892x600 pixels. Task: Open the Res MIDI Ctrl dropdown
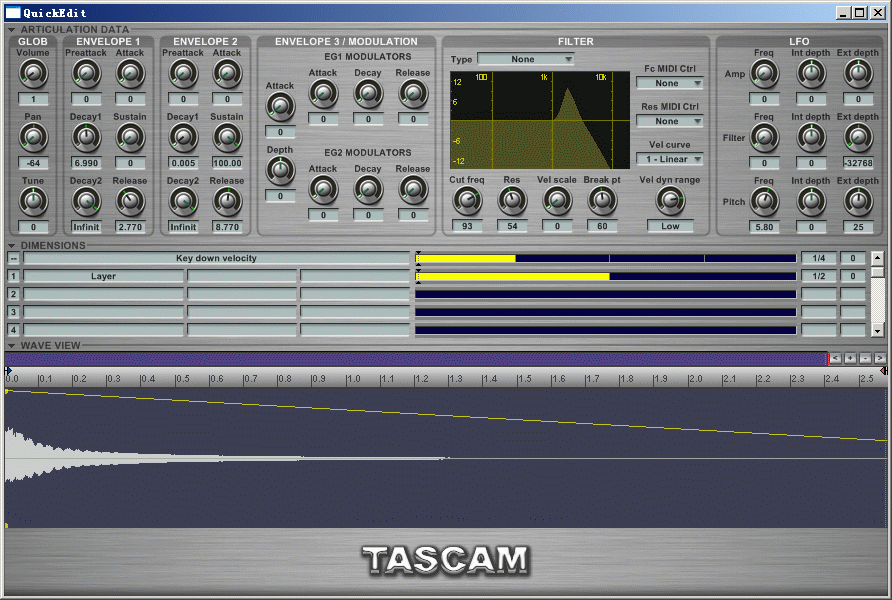pyautogui.click(x=670, y=121)
